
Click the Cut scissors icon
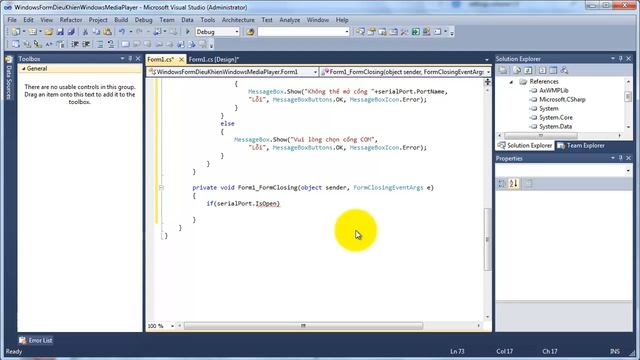coord(85,31)
